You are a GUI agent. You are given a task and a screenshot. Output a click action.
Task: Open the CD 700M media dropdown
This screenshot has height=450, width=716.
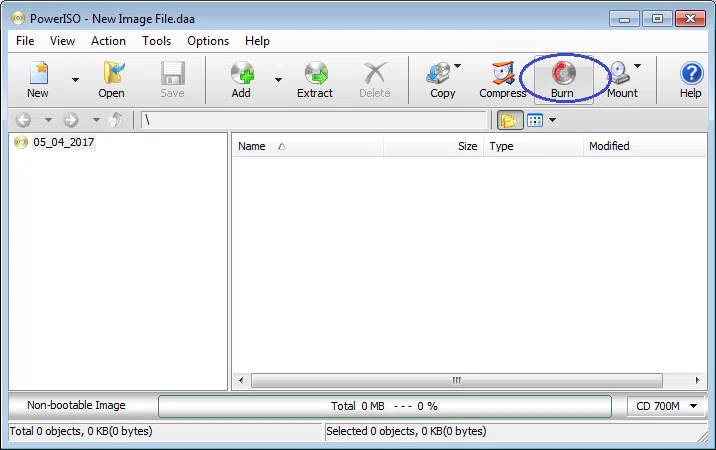667,406
